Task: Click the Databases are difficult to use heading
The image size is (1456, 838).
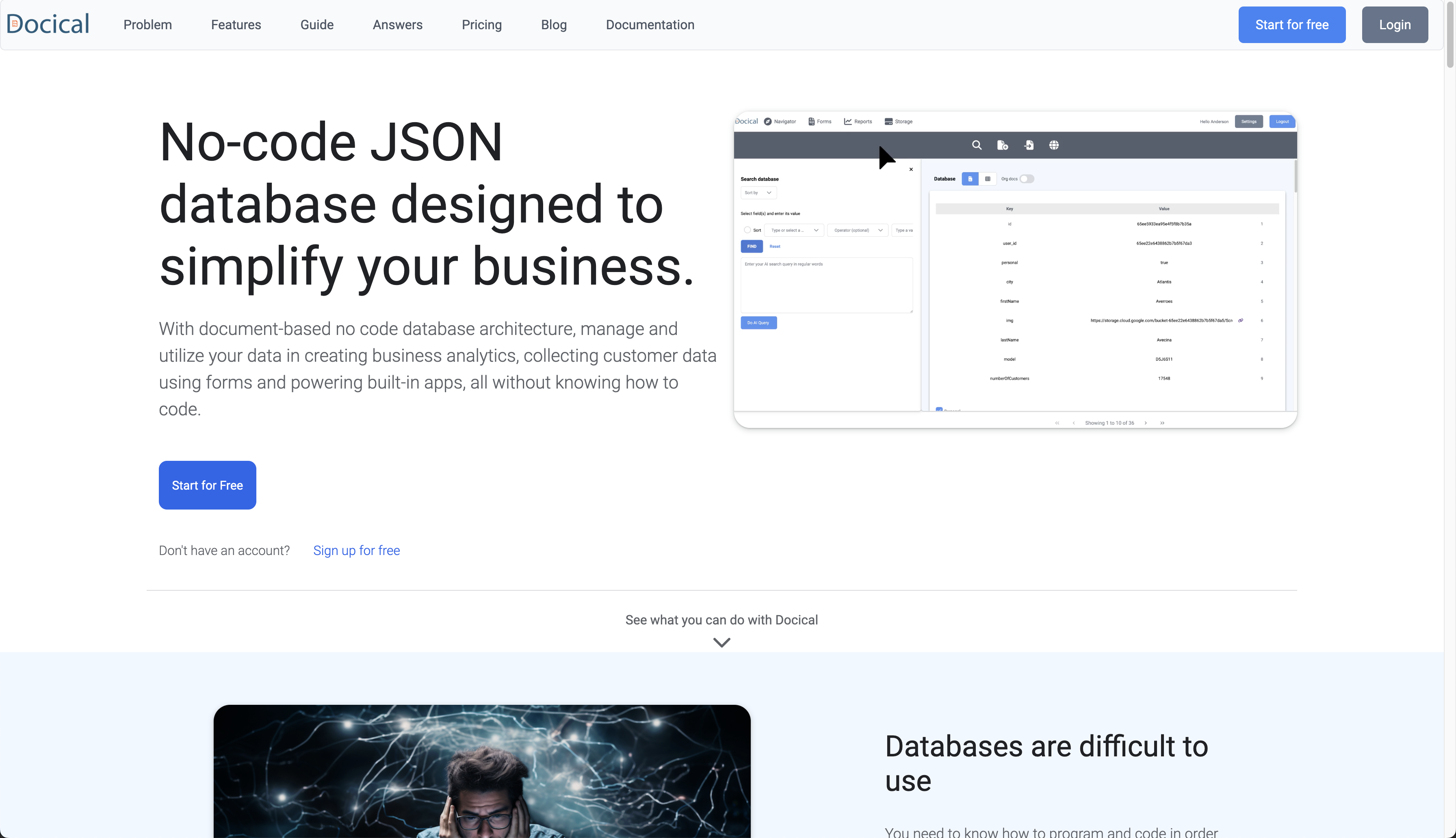Action: point(1046,763)
